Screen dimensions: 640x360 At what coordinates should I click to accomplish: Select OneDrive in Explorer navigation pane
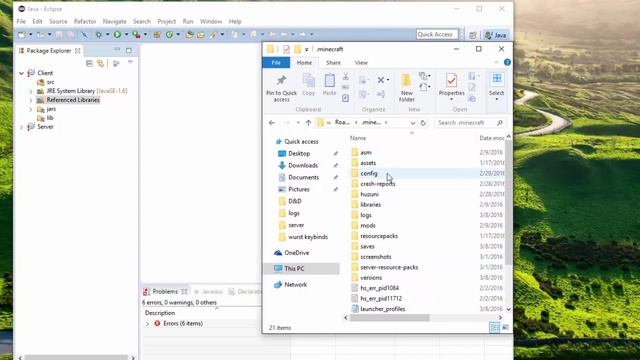click(296, 253)
